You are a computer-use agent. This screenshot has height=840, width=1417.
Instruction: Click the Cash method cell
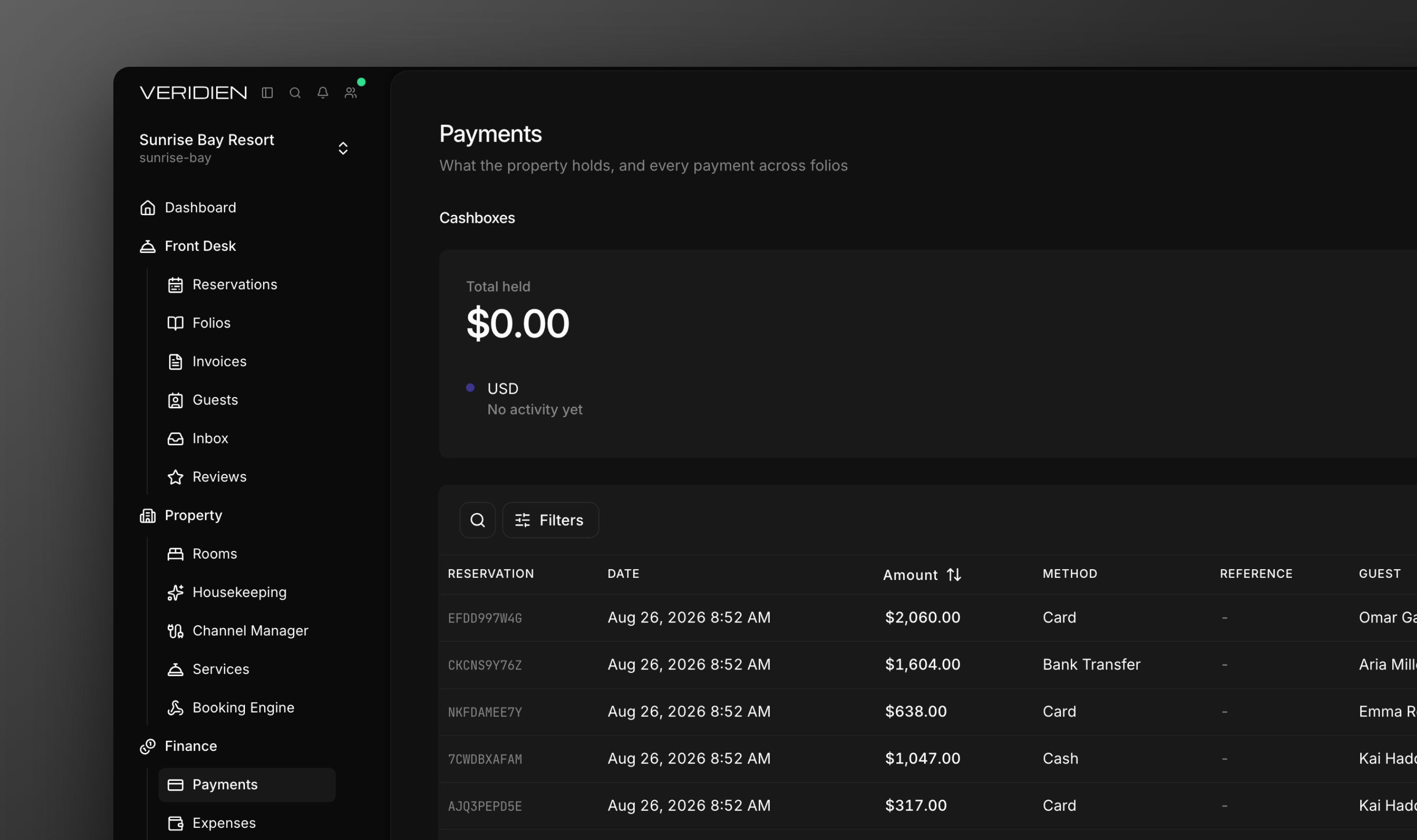[x=1060, y=759]
